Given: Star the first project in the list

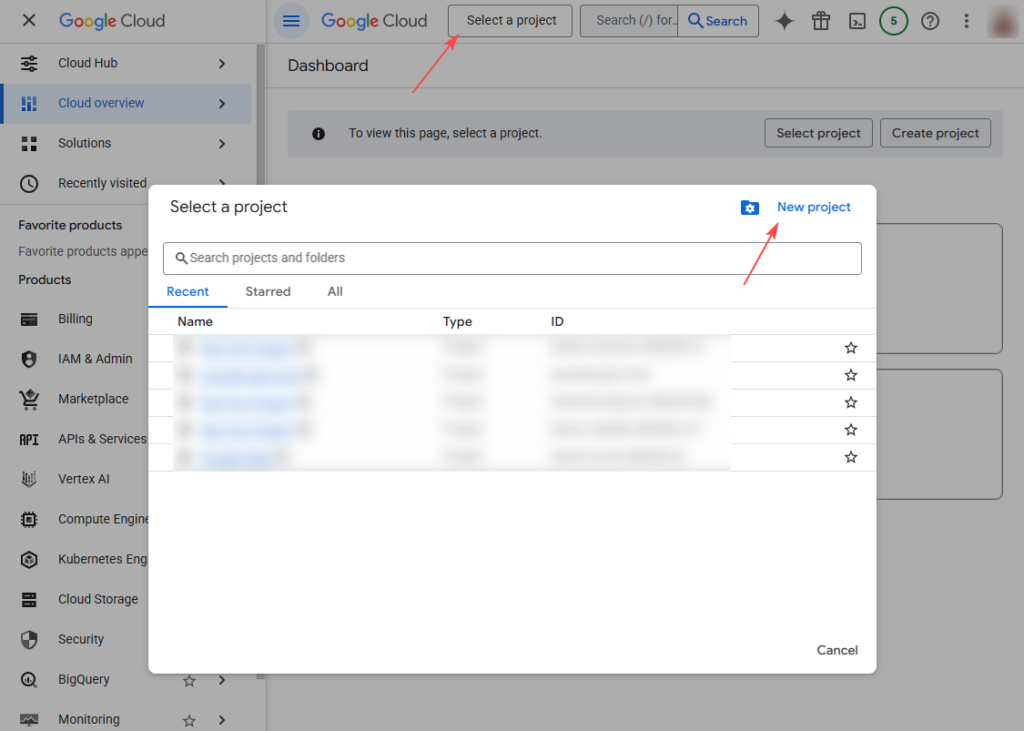Looking at the screenshot, I should tap(851, 348).
